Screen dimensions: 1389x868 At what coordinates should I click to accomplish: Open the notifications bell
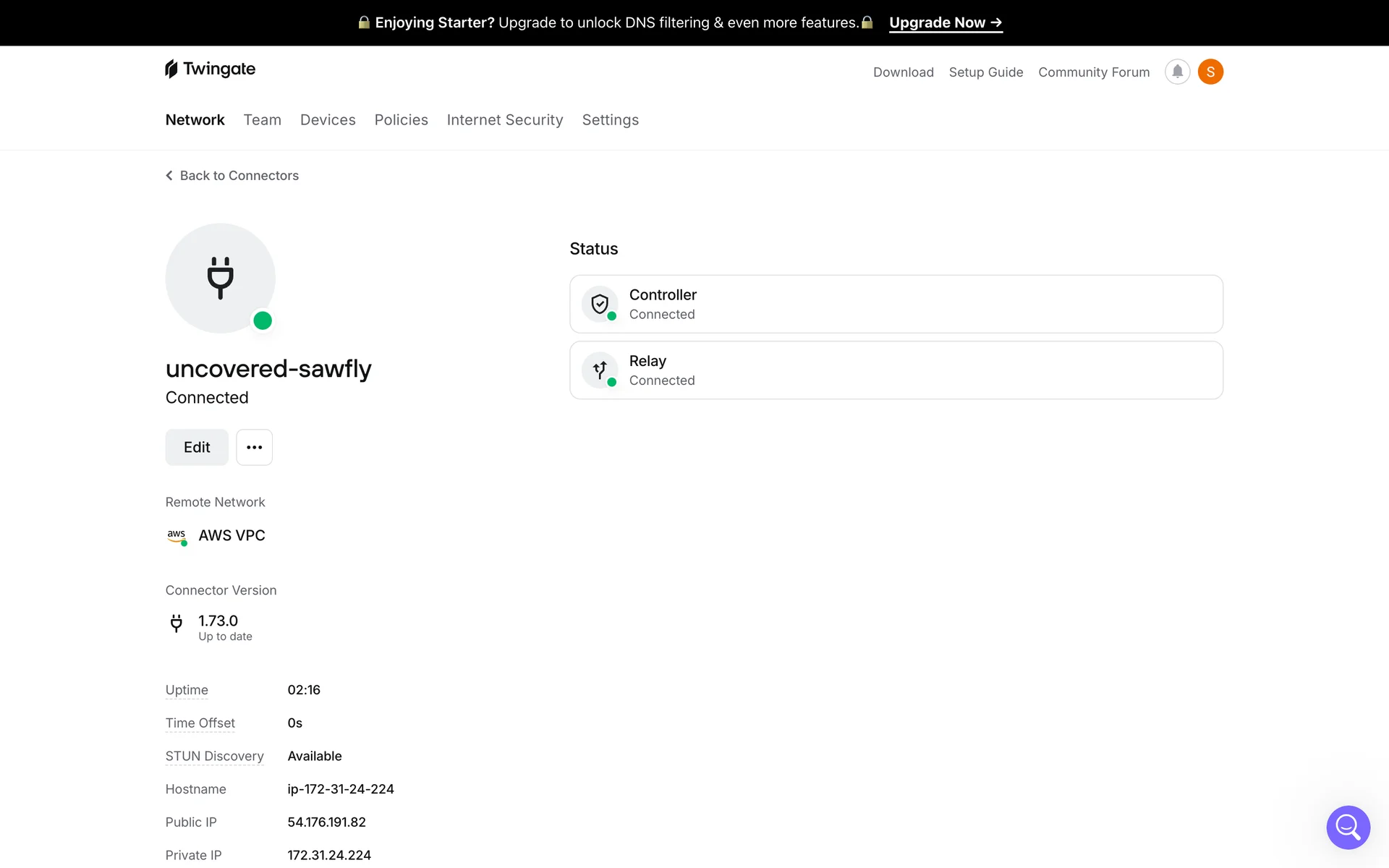coord(1177,72)
